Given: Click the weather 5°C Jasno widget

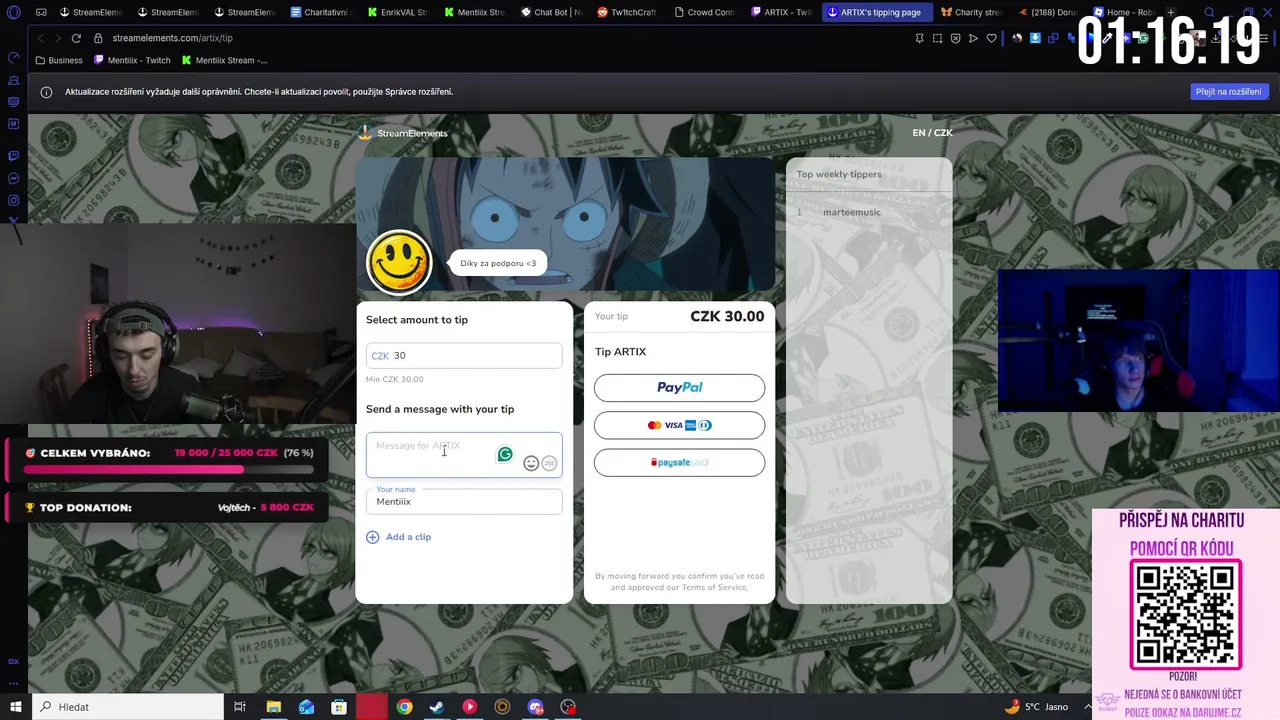Looking at the screenshot, I should (1036, 707).
